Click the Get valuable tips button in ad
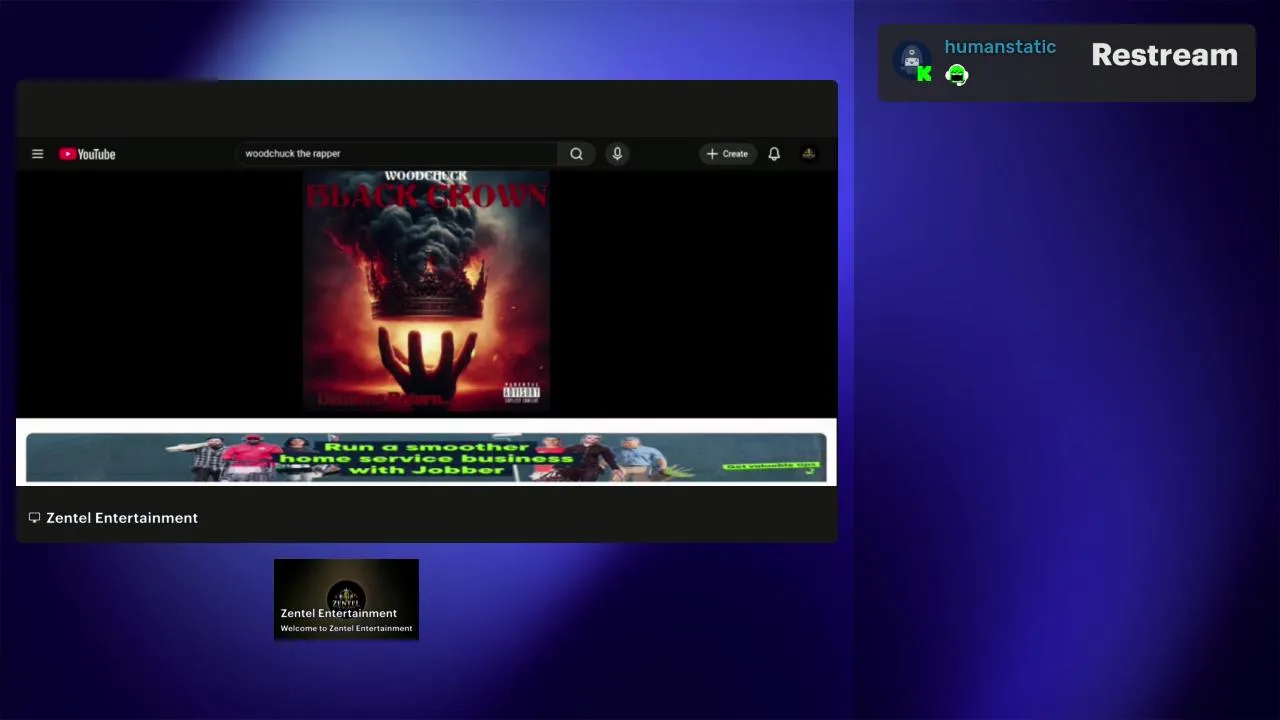 (772, 467)
